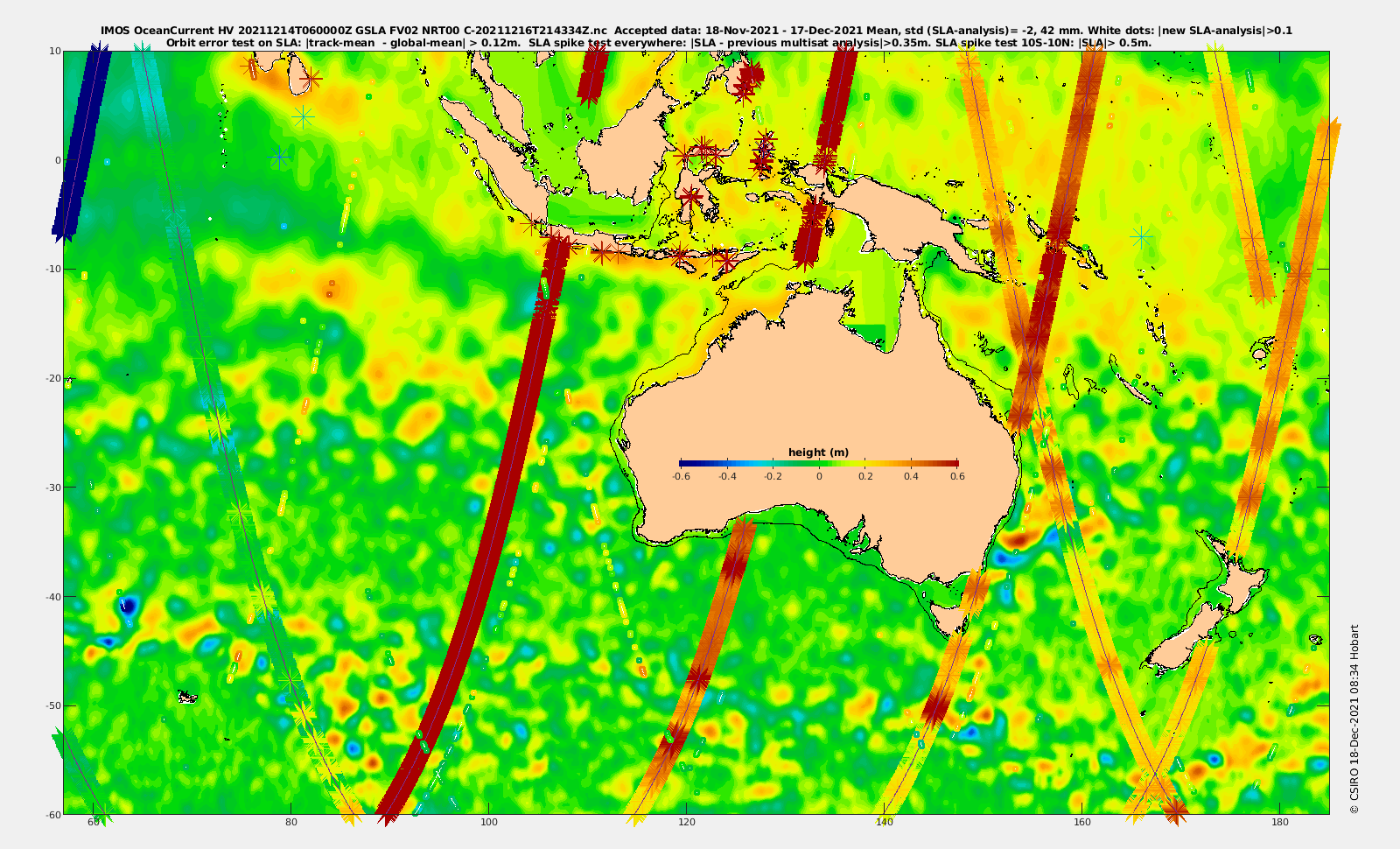Click the latitude -10 axis label
Screen dimensions: 1400x849
pos(52,269)
